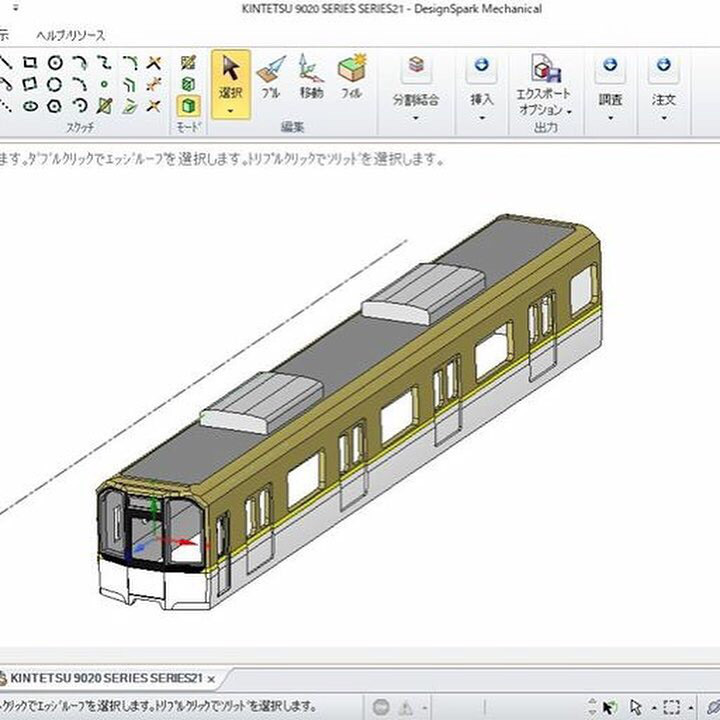Viewport: 720px width, 720px height.
Task: Expand the 調査 dropdown arrow
Action: tap(610, 118)
